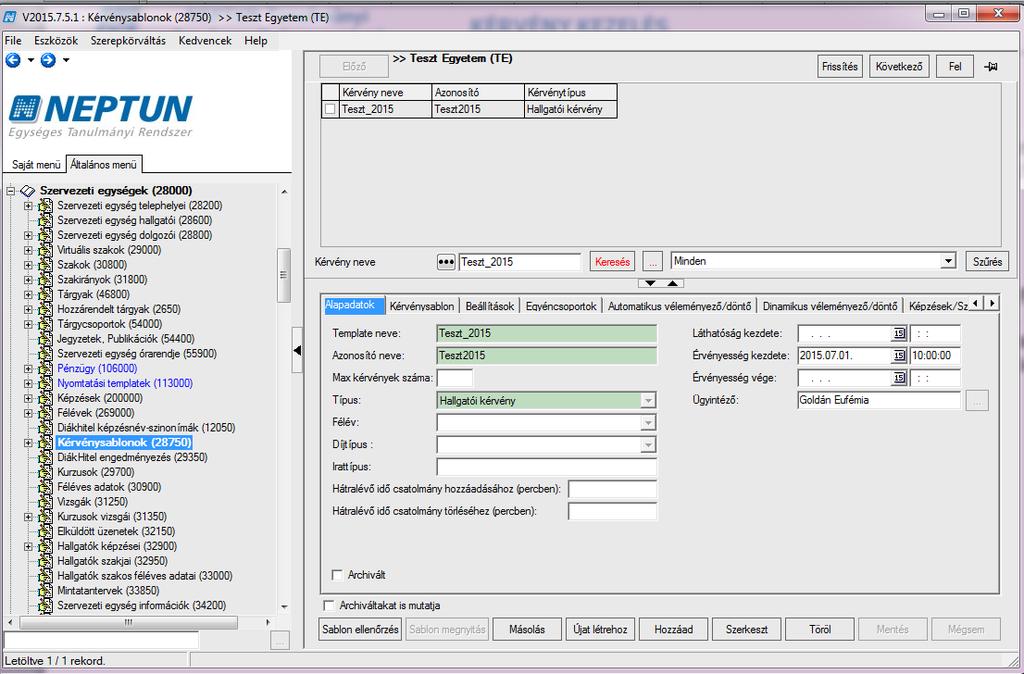Open the Láthatóság kezdete calendar picker
The image size is (1024, 674).
click(899, 334)
